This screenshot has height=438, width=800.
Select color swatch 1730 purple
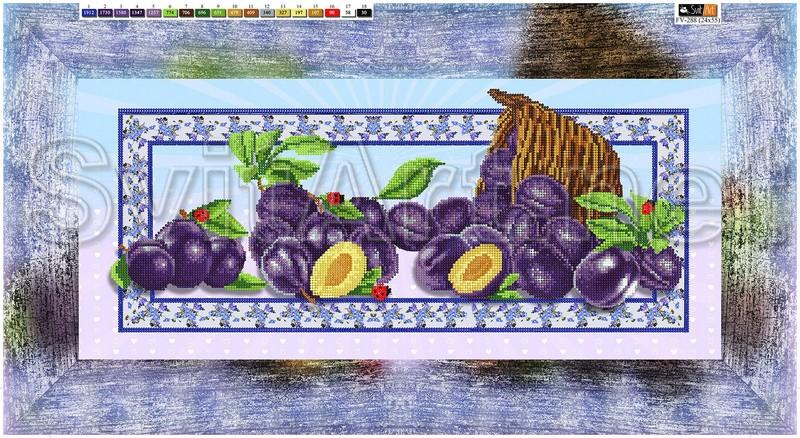[x=107, y=13]
